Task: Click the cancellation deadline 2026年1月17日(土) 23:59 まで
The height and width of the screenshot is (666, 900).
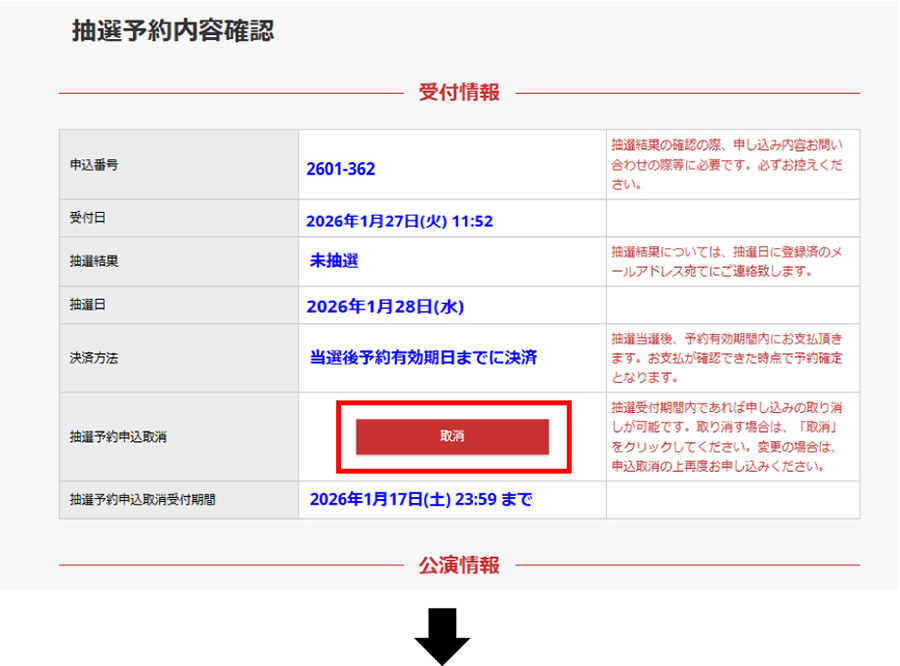Action: click(421, 499)
